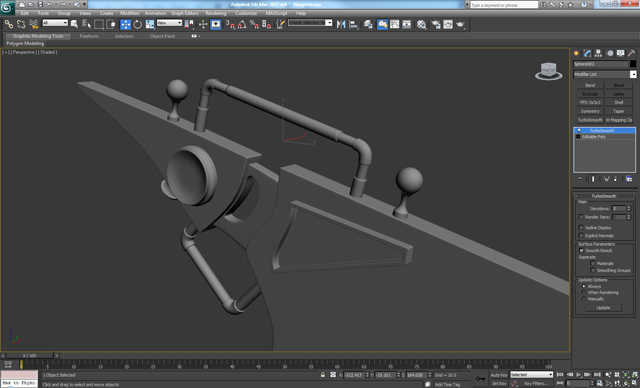Switch to the Create command panel
This screenshot has width=640, height=388.
coord(576,53)
